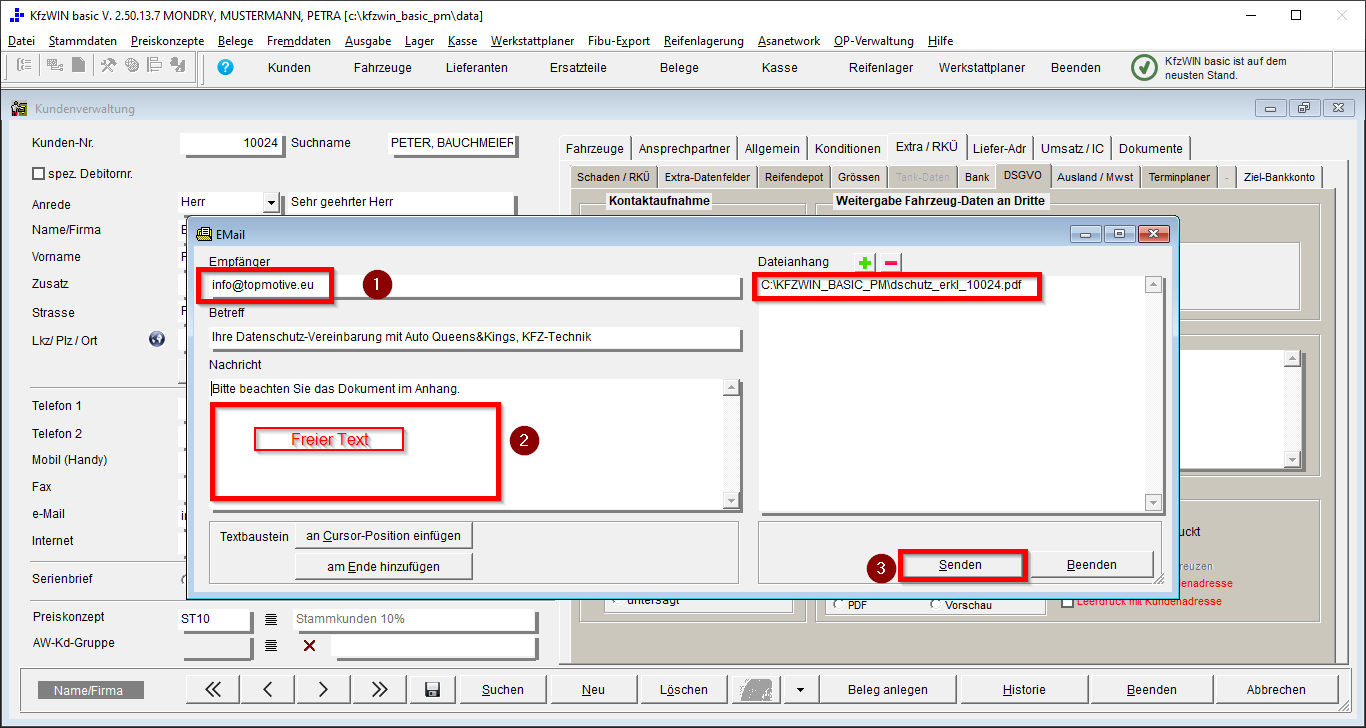Add attachment with the green plus icon
This screenshot has width=1366, height=728.
865,263
